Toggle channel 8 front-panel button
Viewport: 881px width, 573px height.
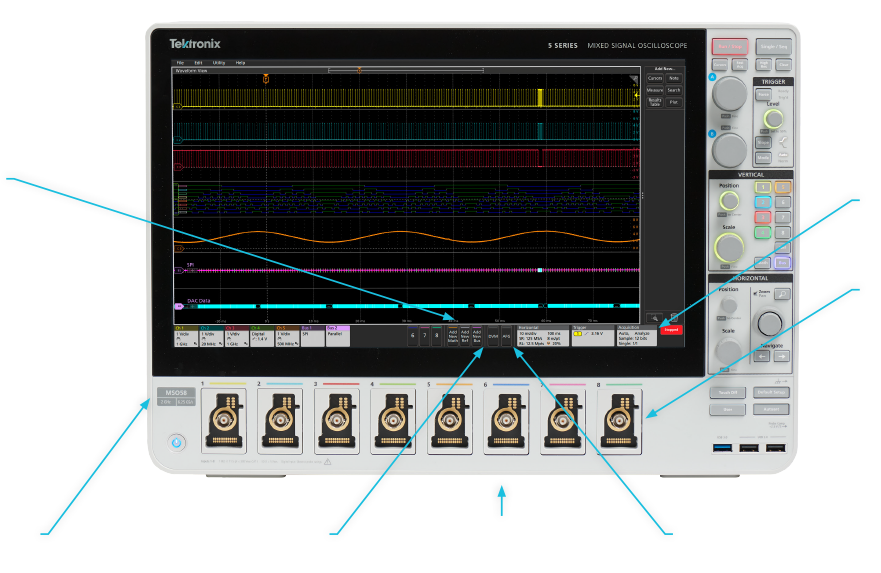point(783,233)
